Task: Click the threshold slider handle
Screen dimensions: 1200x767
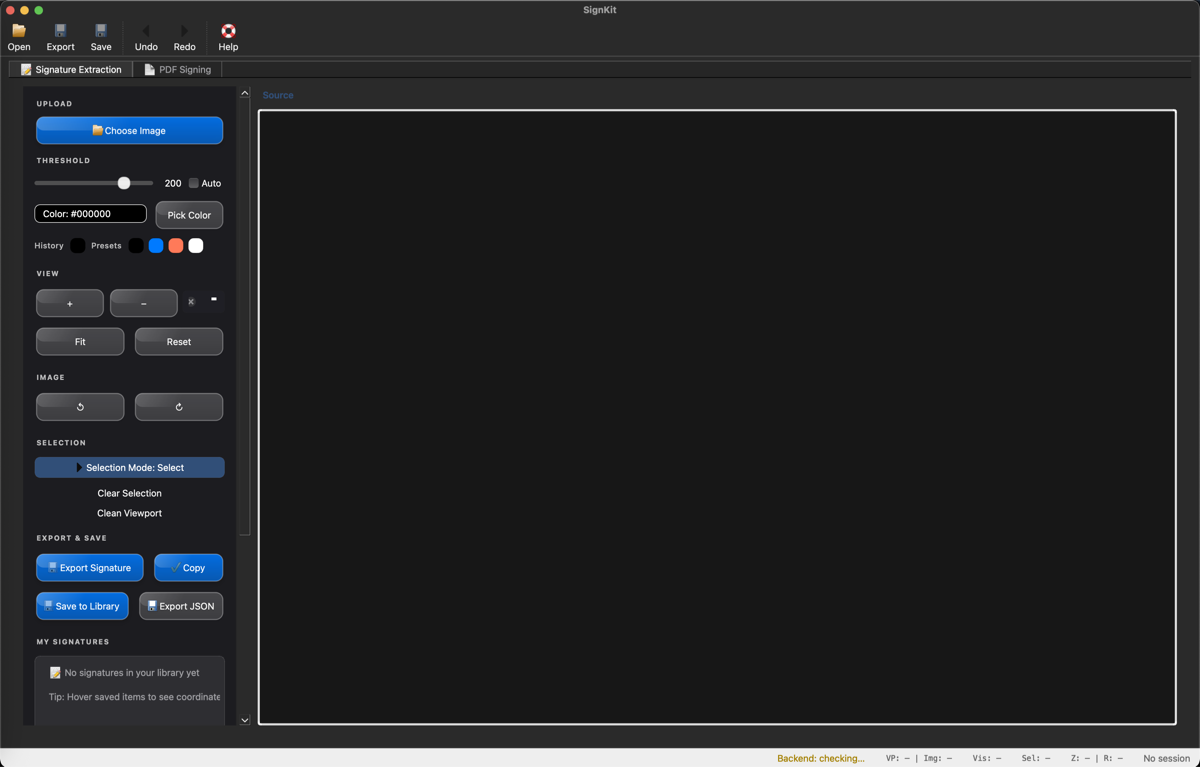Action: tap(124, 183)
